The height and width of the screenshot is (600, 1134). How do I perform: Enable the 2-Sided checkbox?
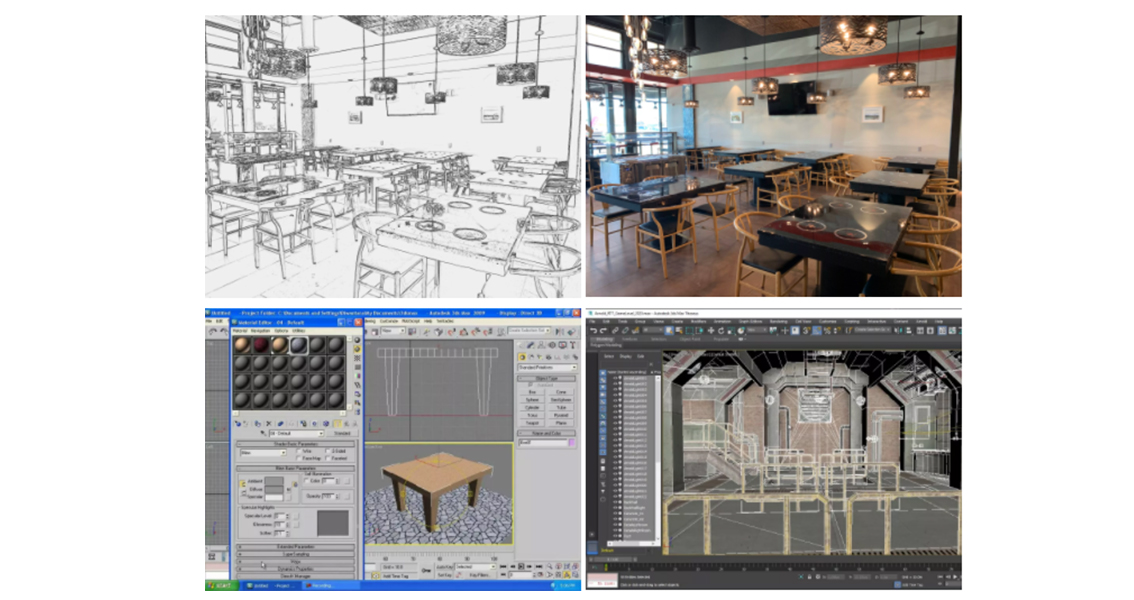pos(329,451)
